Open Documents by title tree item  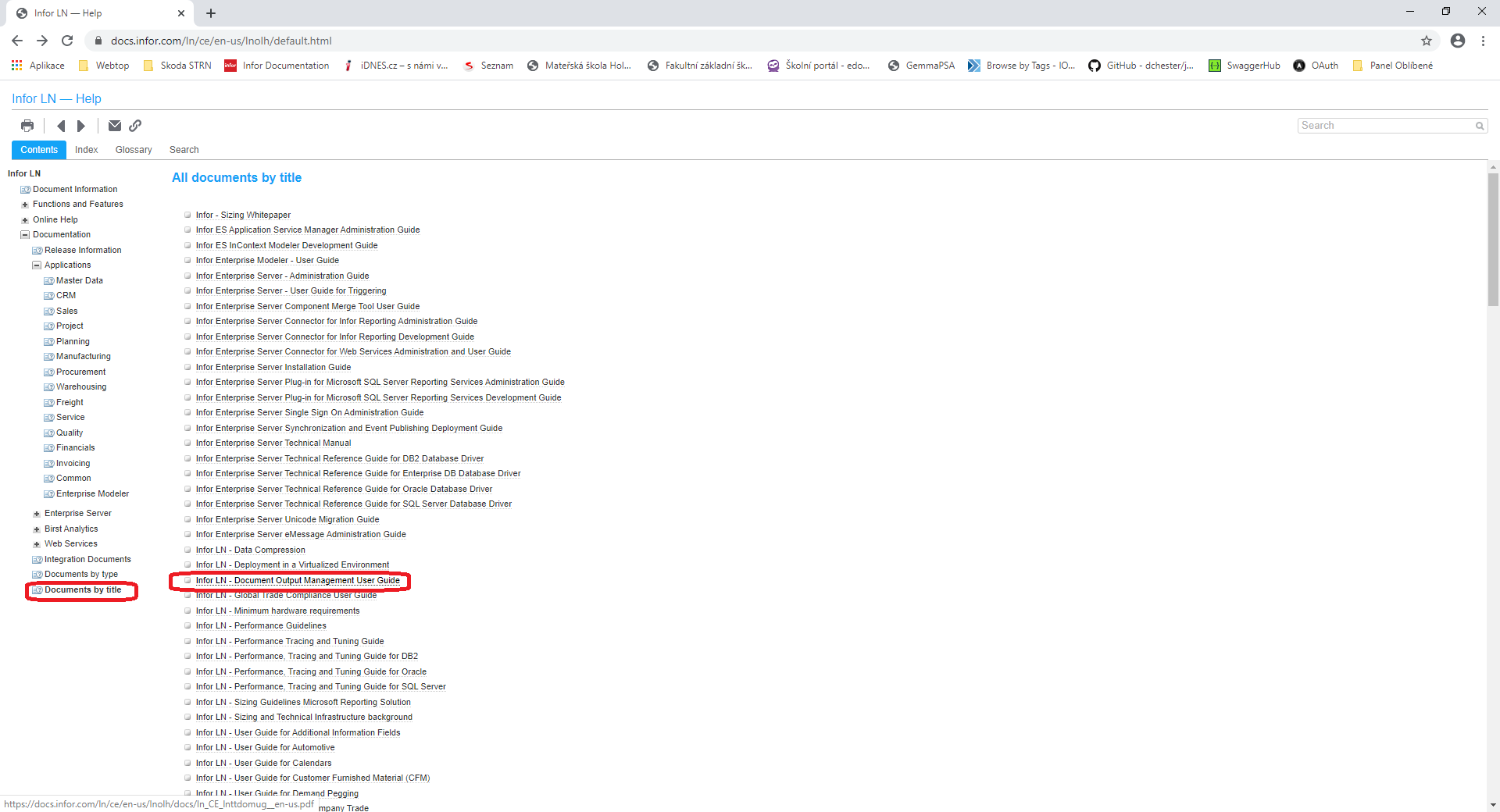click(83, 590)
